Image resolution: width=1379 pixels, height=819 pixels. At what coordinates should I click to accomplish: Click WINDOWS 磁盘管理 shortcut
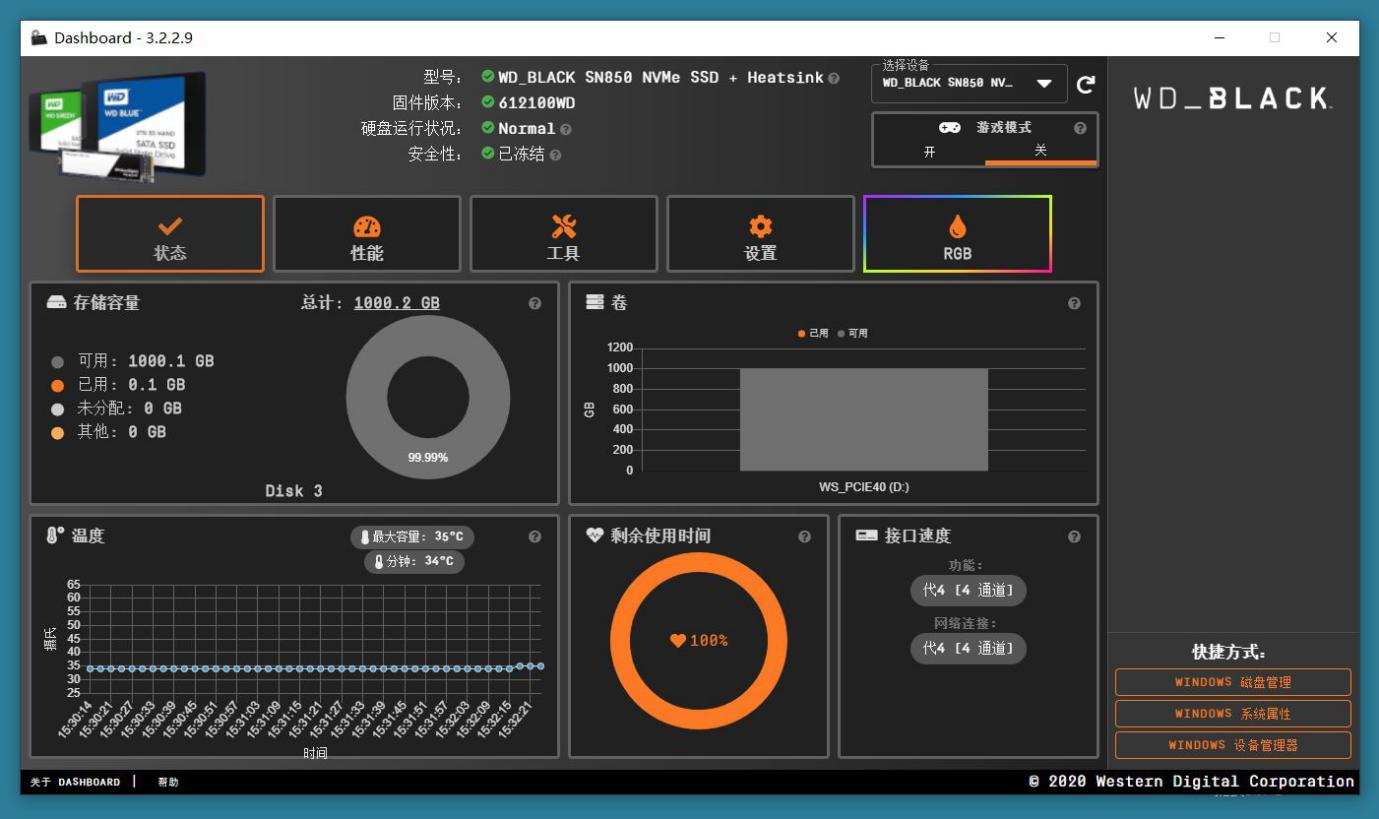tap(1233, 682)
